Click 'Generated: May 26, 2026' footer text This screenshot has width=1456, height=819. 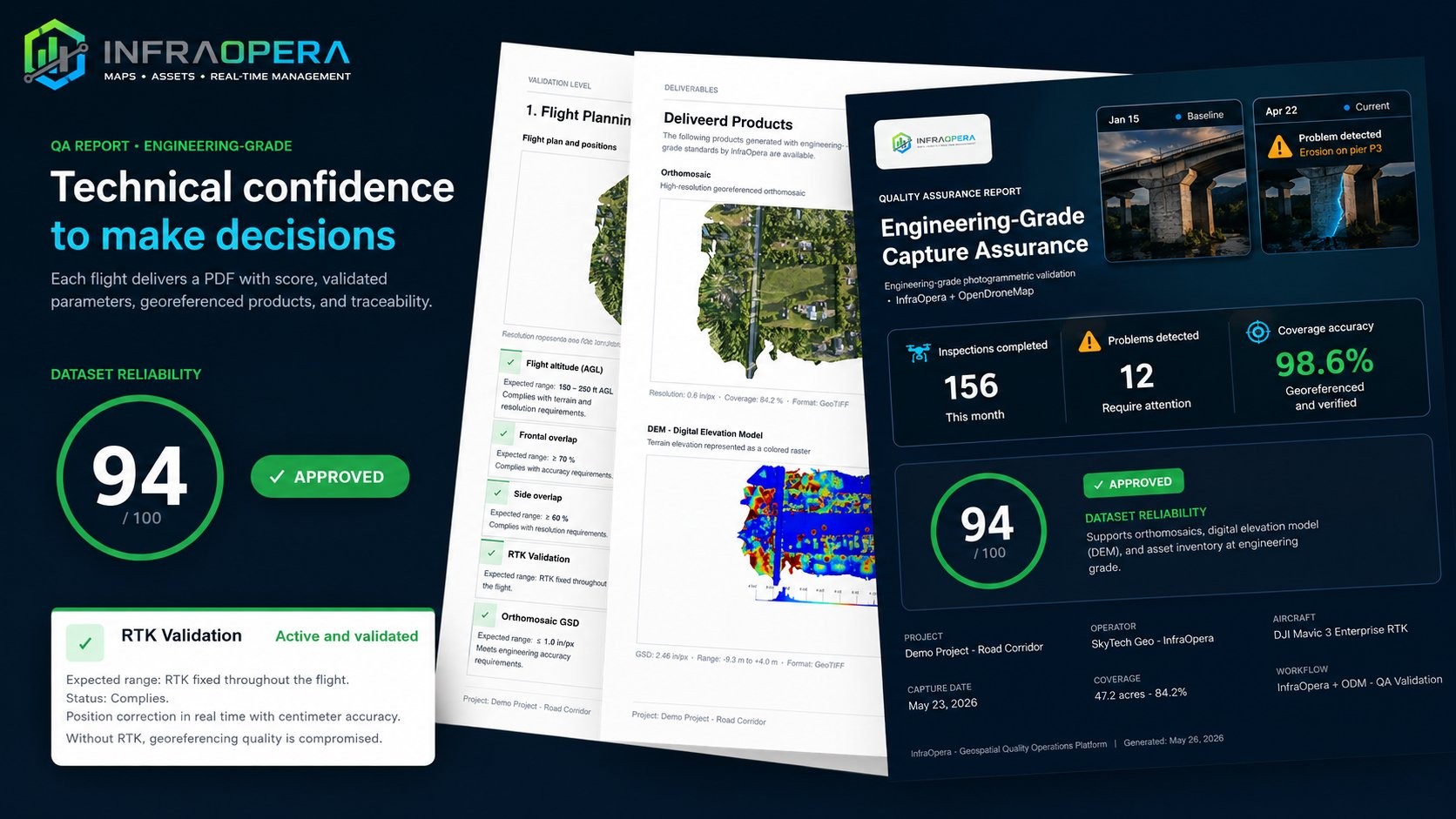[x=1173, y=740]
